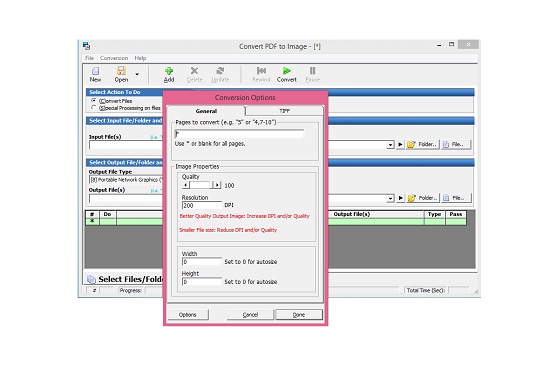The width and height of the screenshot is (550, 377).
Task: Click the Quality slider track
Action: tap(201, 185)
